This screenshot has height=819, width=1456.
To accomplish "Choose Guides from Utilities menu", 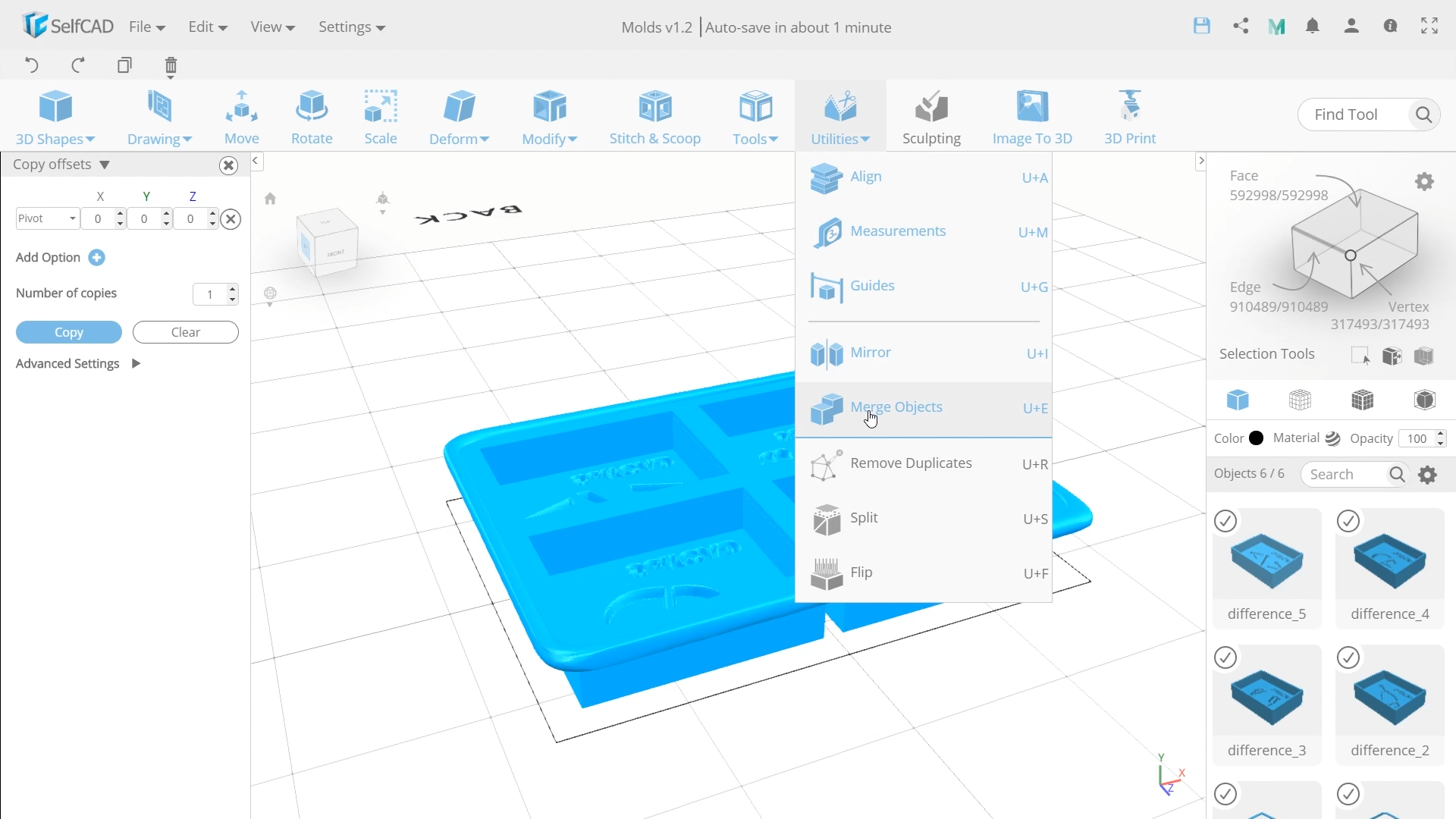I will [923, 287].
